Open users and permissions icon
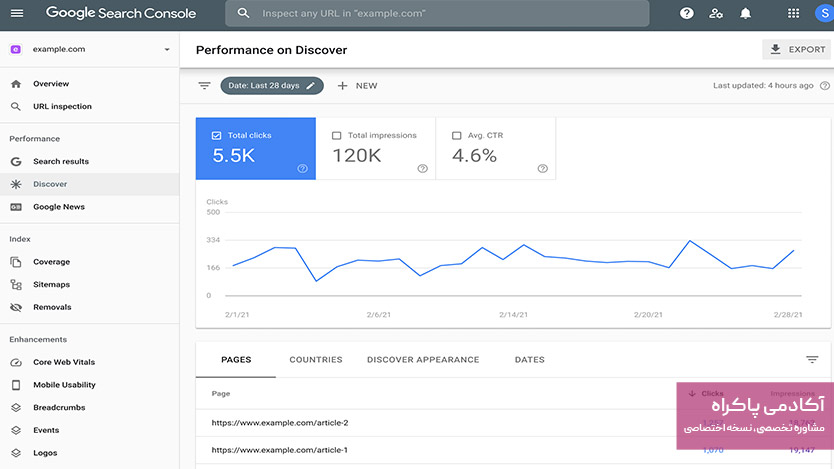Screen dimensions: 834x469 716,13
